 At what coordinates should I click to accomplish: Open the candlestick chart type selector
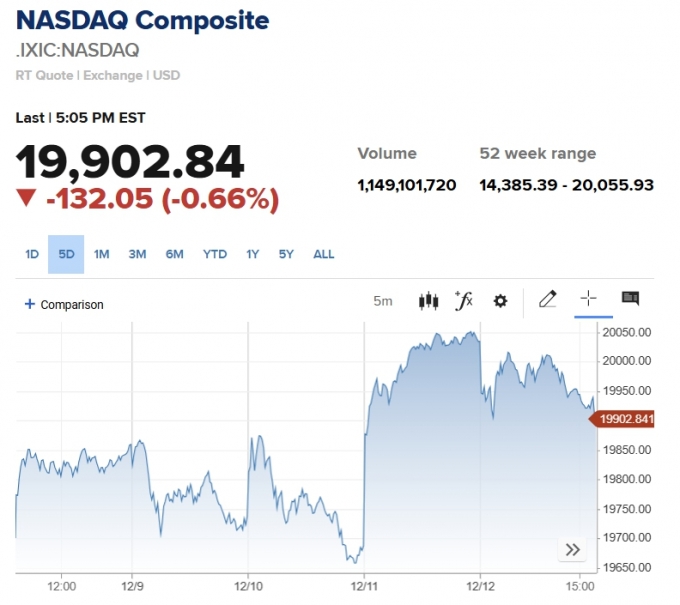pos(429,300)
